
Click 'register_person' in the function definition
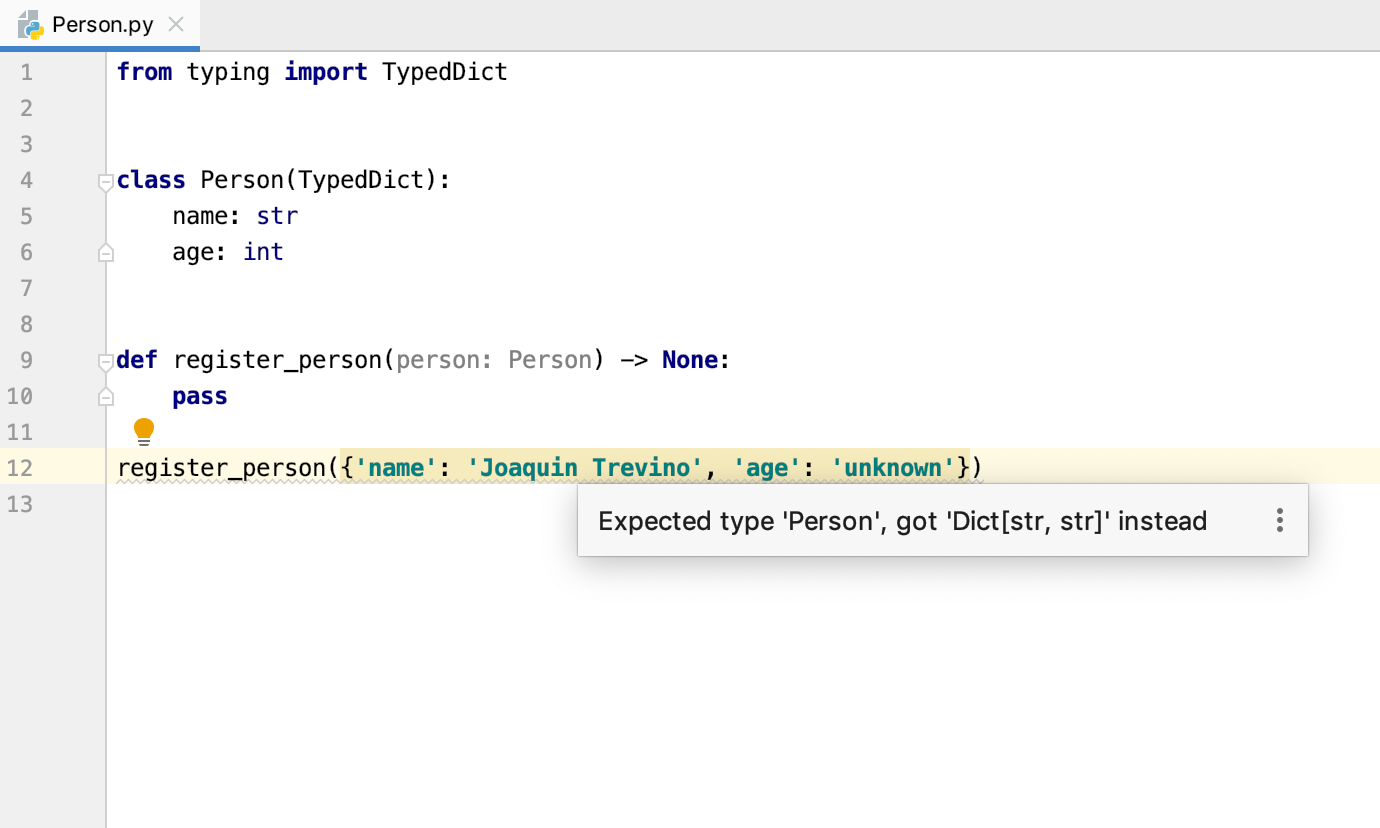(277, 360)
